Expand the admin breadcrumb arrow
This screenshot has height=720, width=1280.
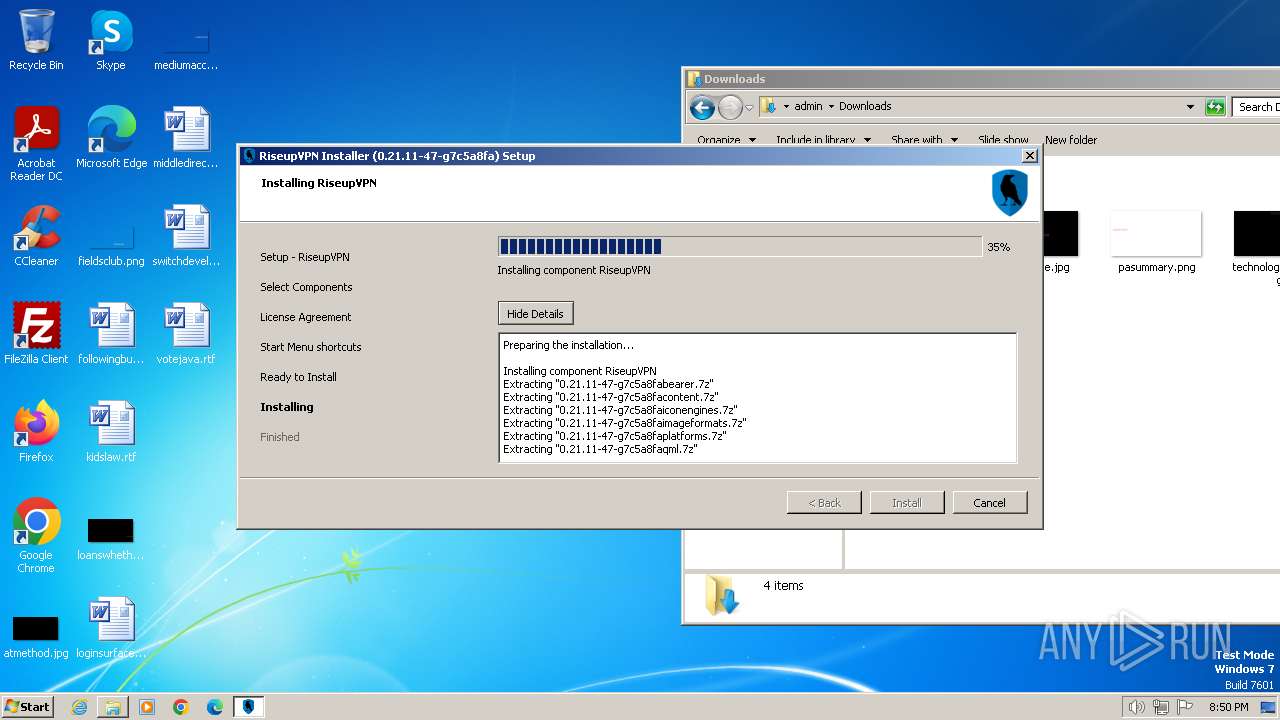(x=831, y=107)
